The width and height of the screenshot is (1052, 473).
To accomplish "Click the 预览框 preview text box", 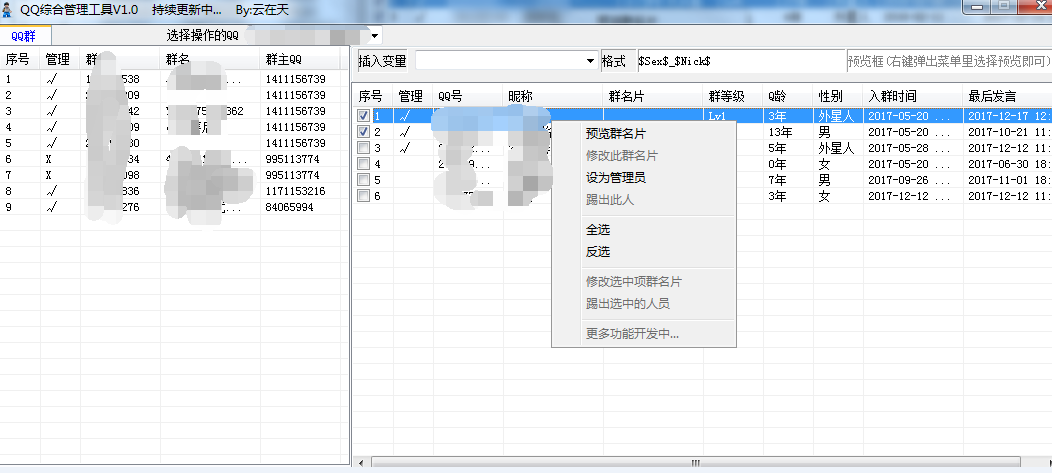I will pyautogui.click(x=949, y=61).
